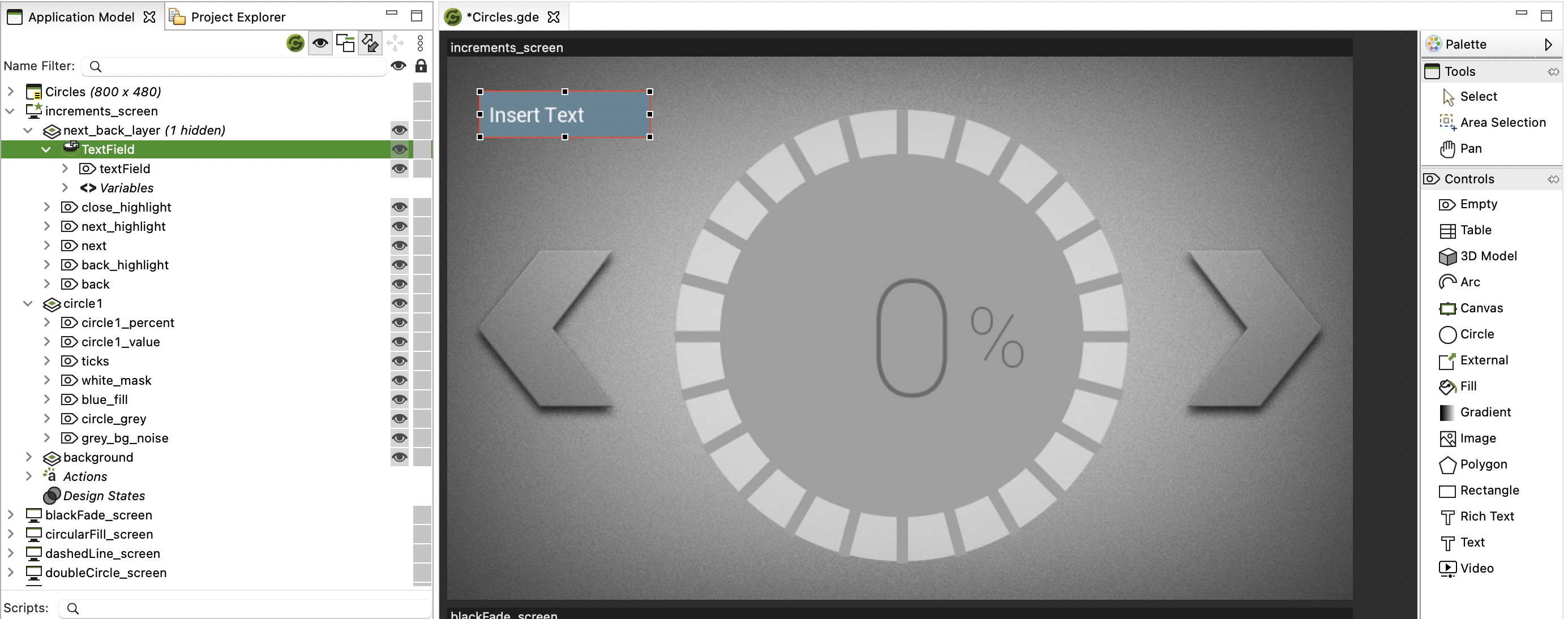Choose the Video control
The width and height of the screenshot is (1568, 619).
pos(1466,569)
